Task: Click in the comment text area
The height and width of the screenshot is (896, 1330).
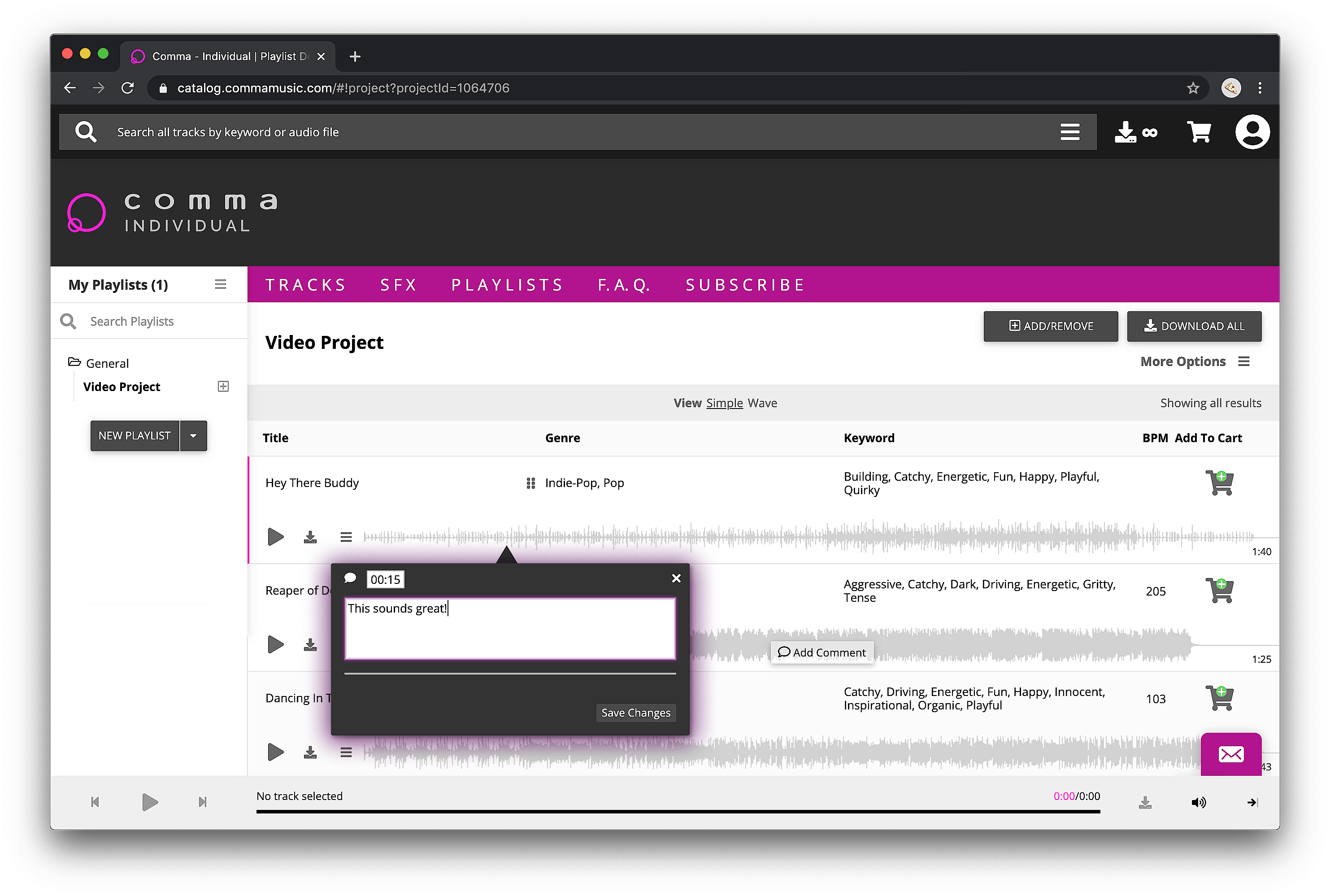Action: [509, 628]
